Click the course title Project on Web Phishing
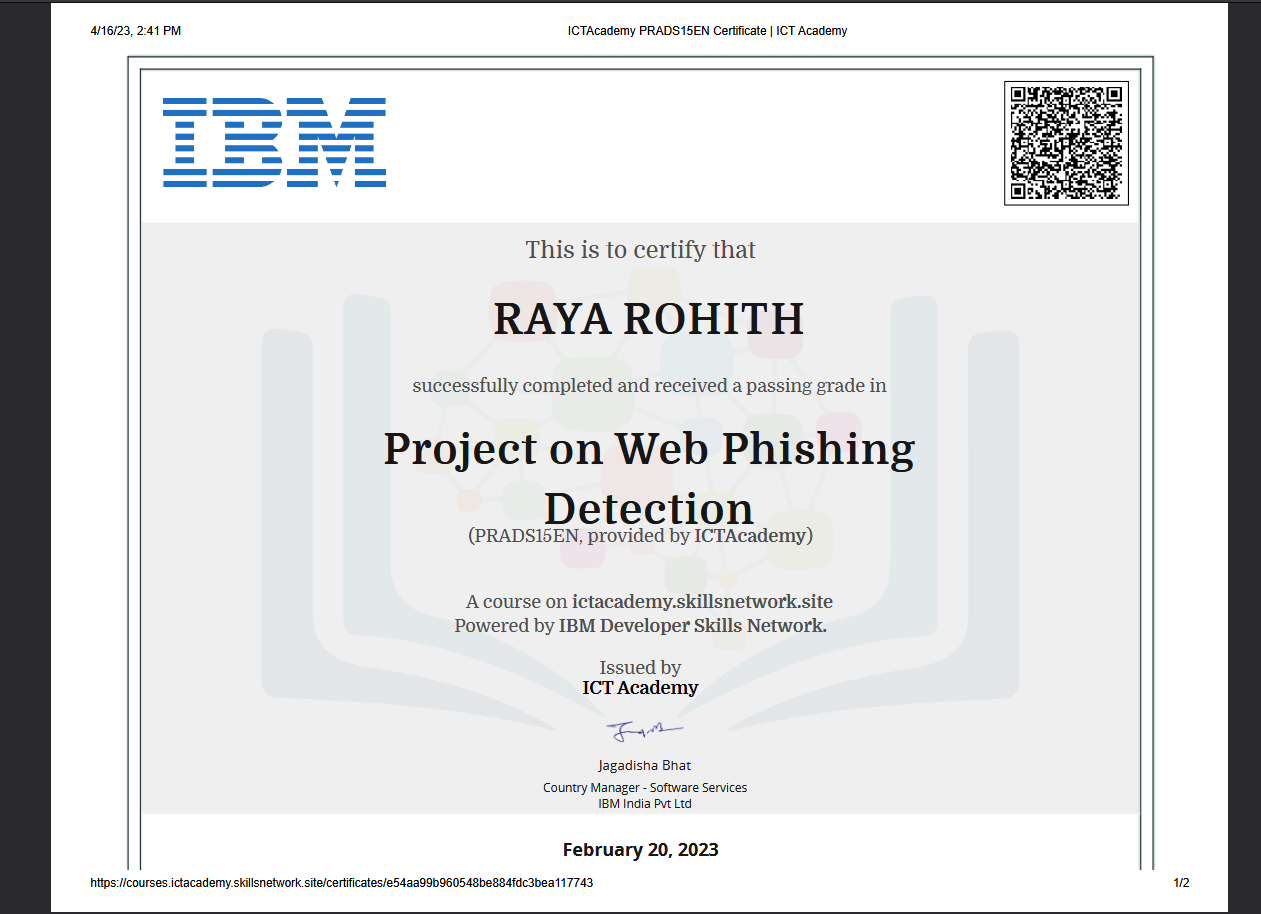1261x914 pixels. click(x=649, y=449)
